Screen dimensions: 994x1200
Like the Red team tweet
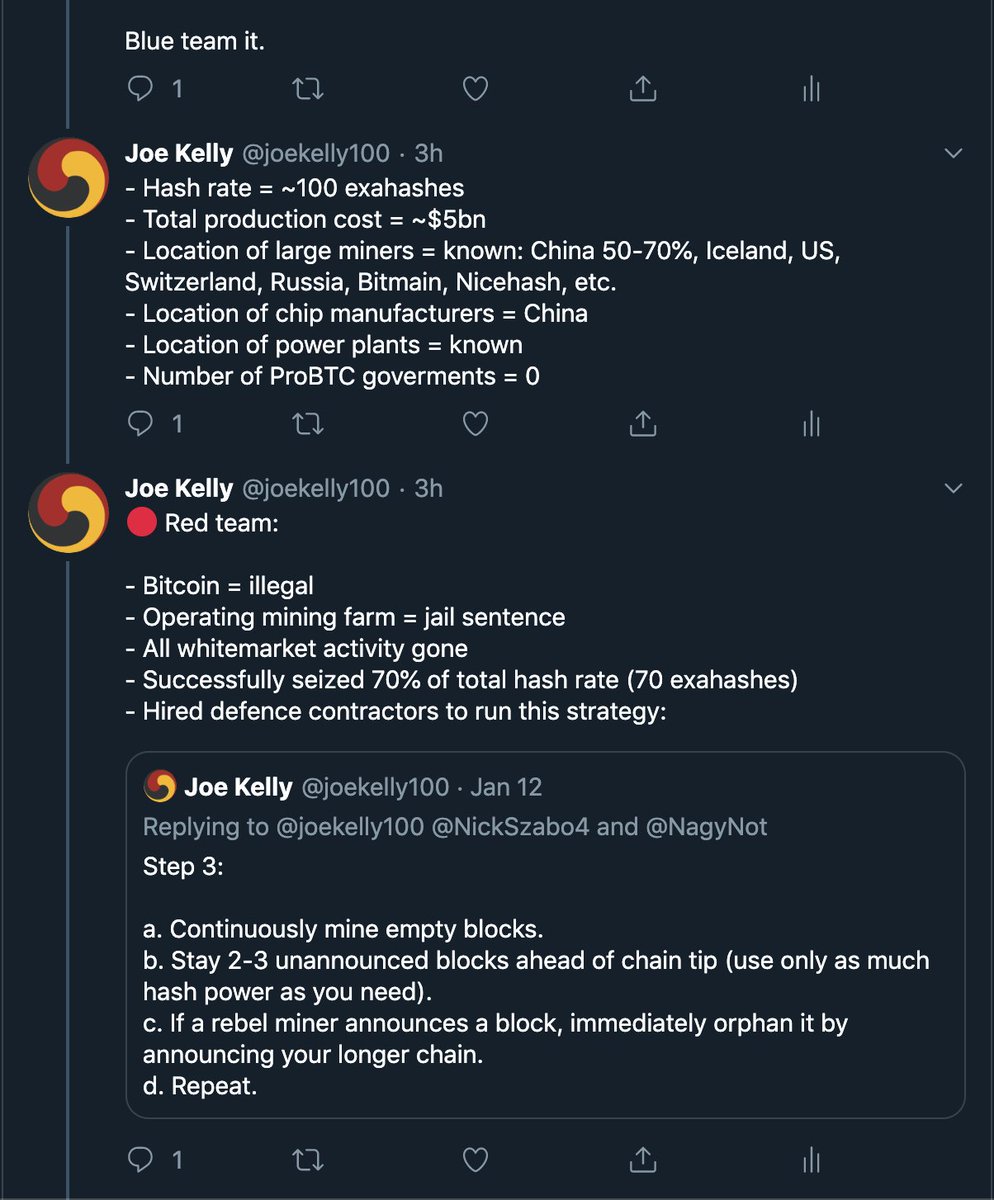click(476, 1159)
